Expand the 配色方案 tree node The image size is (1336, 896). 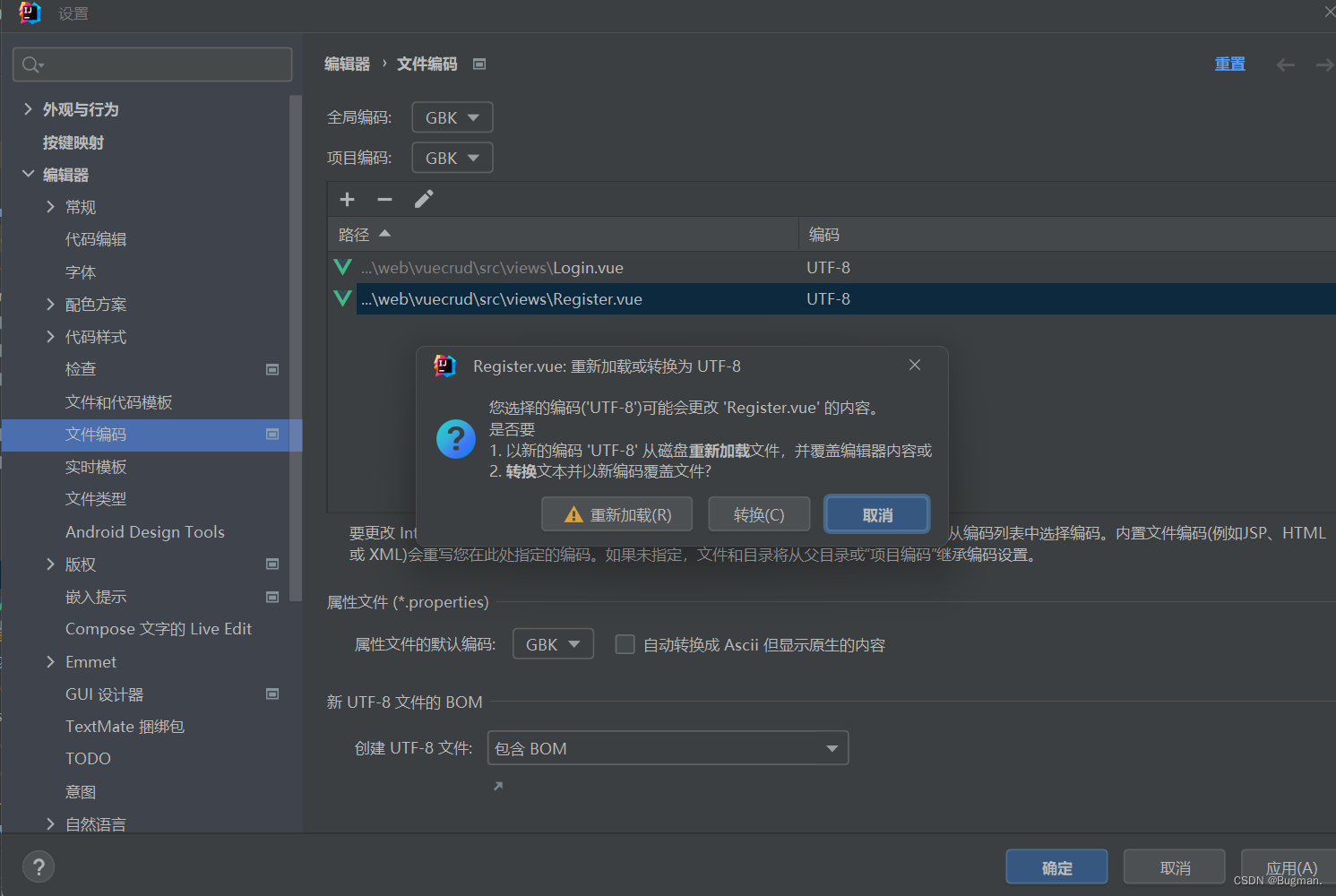(50, 305)
